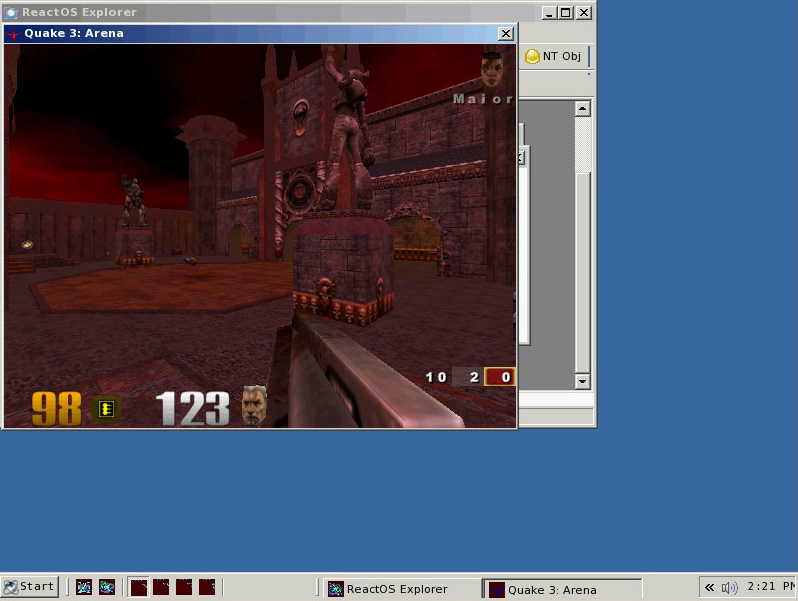
Task: Click the yellow ammo icon in the Quake HUD
Action: (106, 409)
